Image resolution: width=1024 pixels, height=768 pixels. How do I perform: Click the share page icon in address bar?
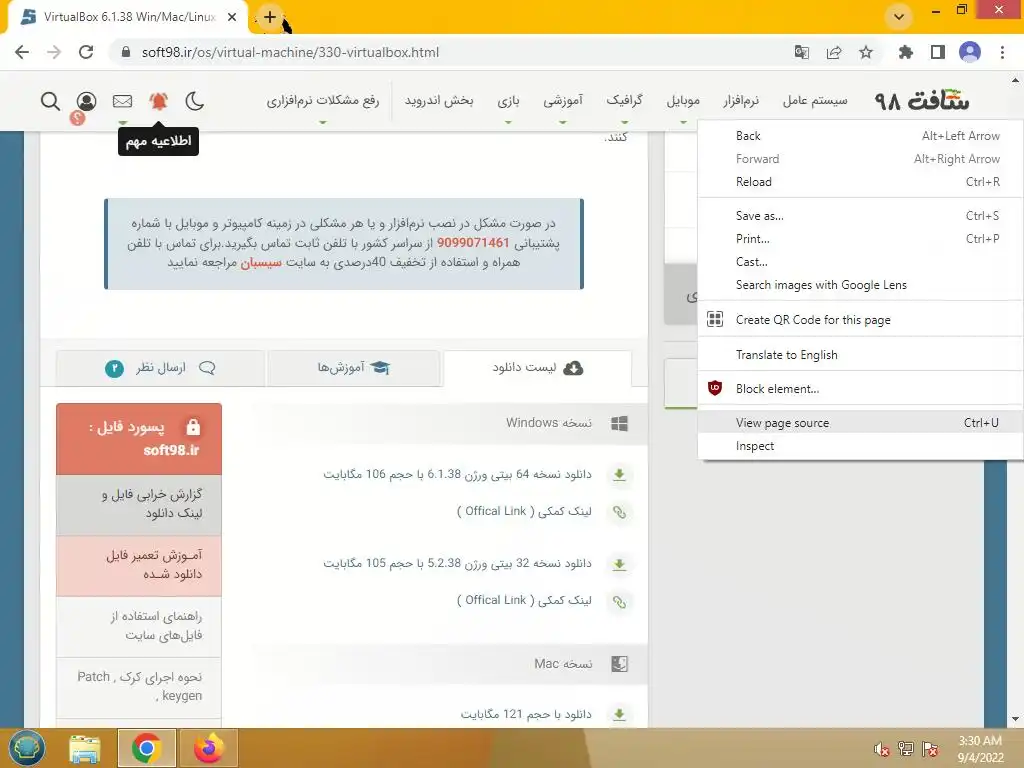click(833, 52)
